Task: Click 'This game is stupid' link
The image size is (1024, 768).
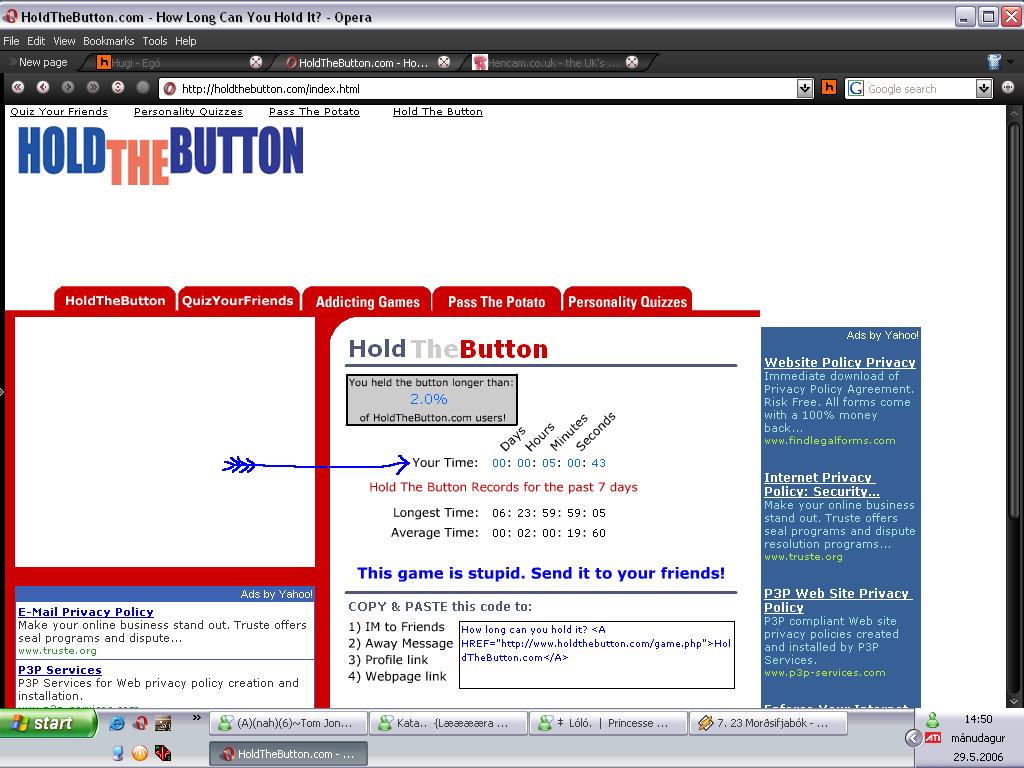Action: pyautogui.click(x=541, y=573)
